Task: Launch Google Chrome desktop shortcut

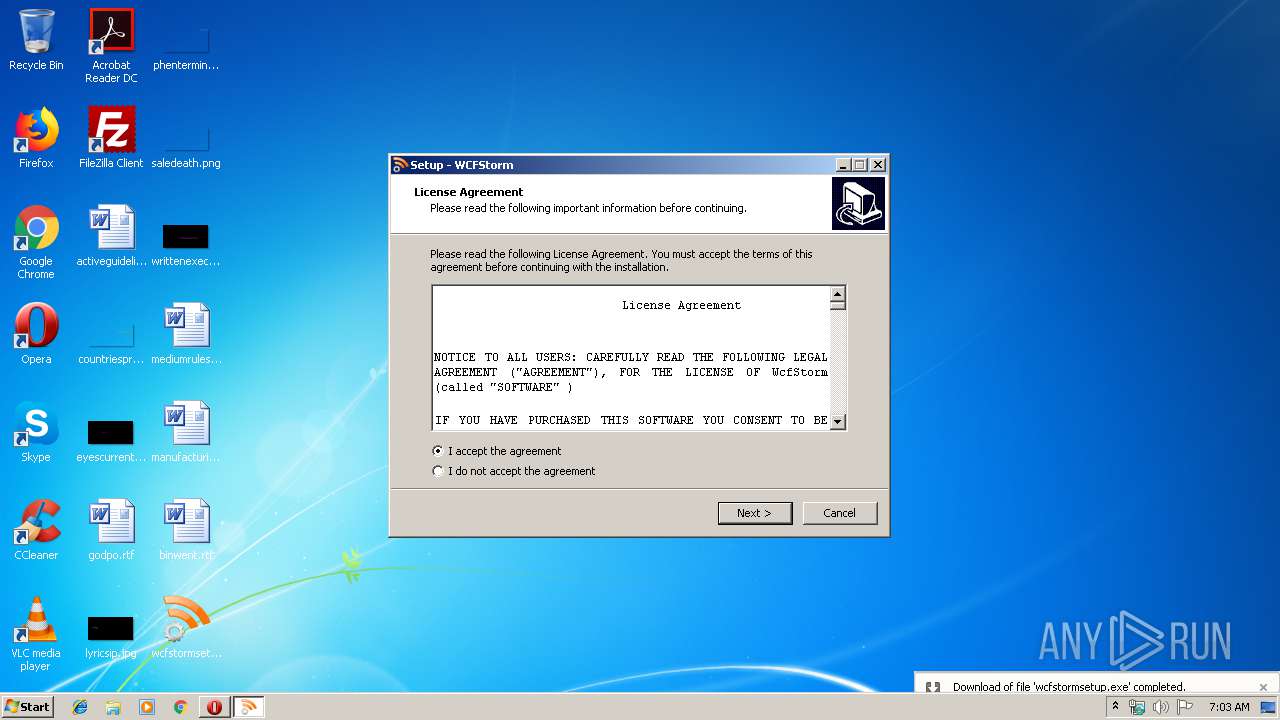Action: pyautogui.click(x=36, y=242)
